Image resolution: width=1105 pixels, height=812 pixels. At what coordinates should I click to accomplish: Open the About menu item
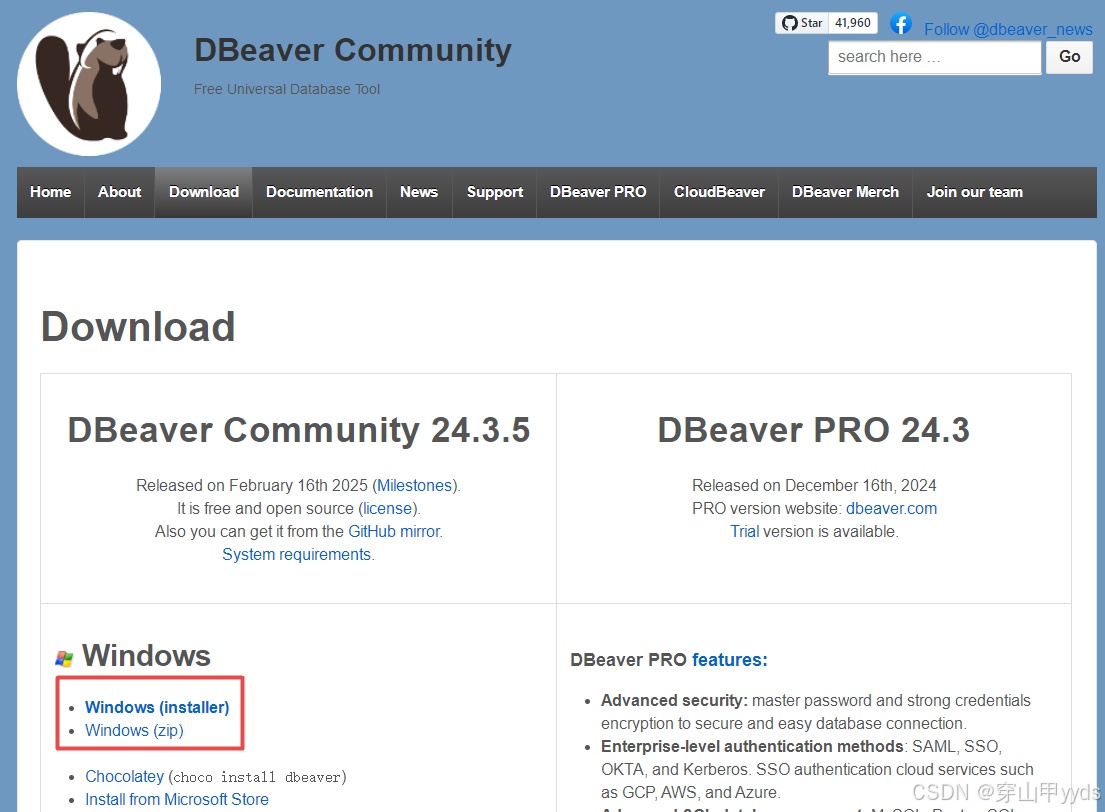pos(120,192)
